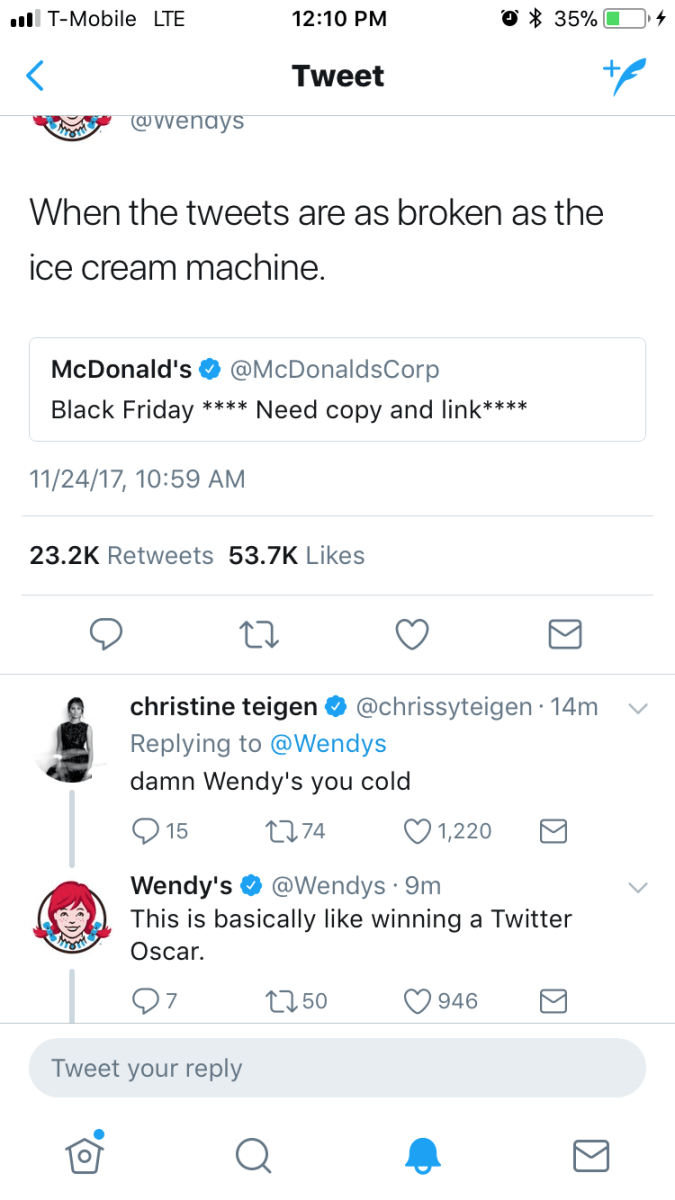This screenshot has width=675, height=1200.
Task: Reply to the main Wendy's tweet
Action: 107,633
